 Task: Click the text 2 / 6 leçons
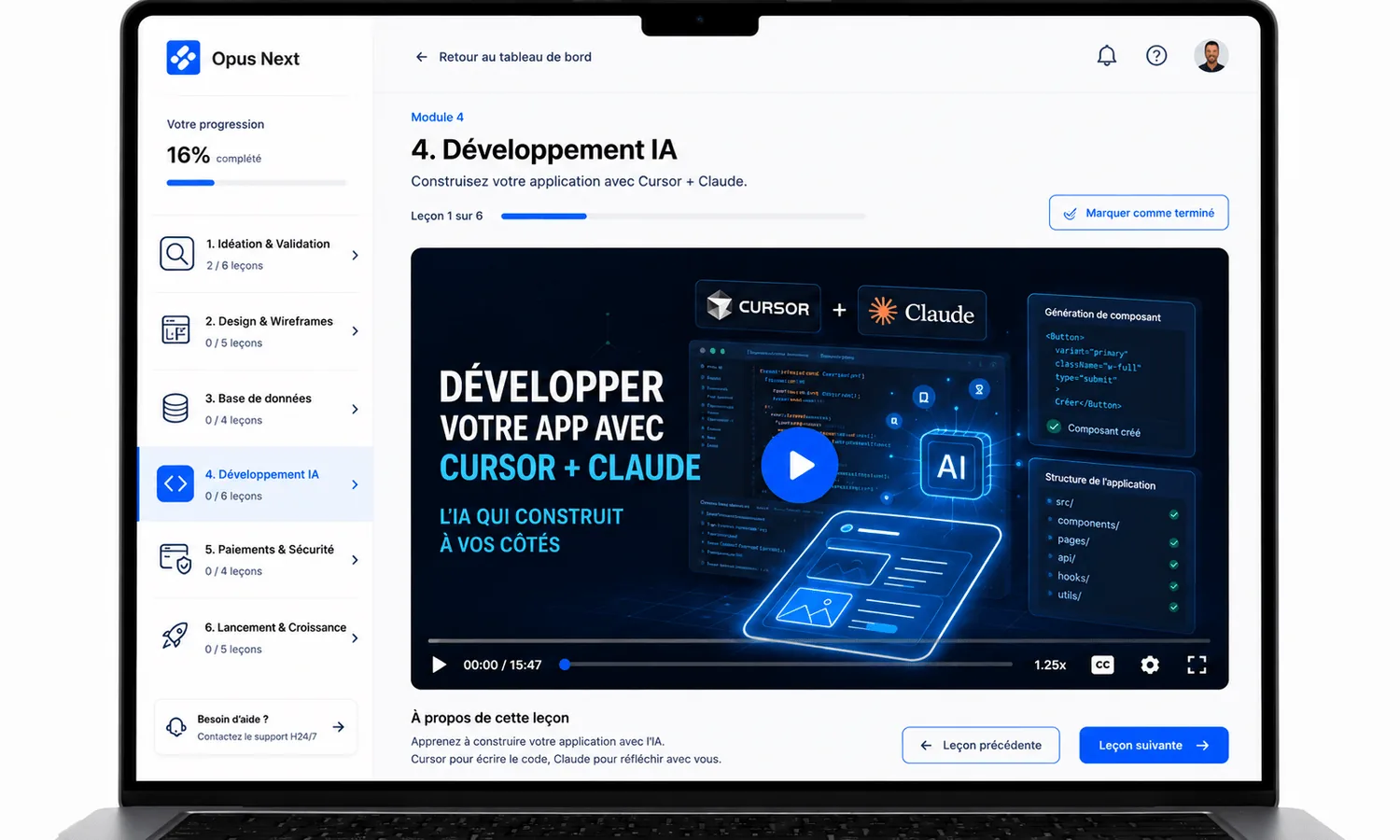coord(234,266)
